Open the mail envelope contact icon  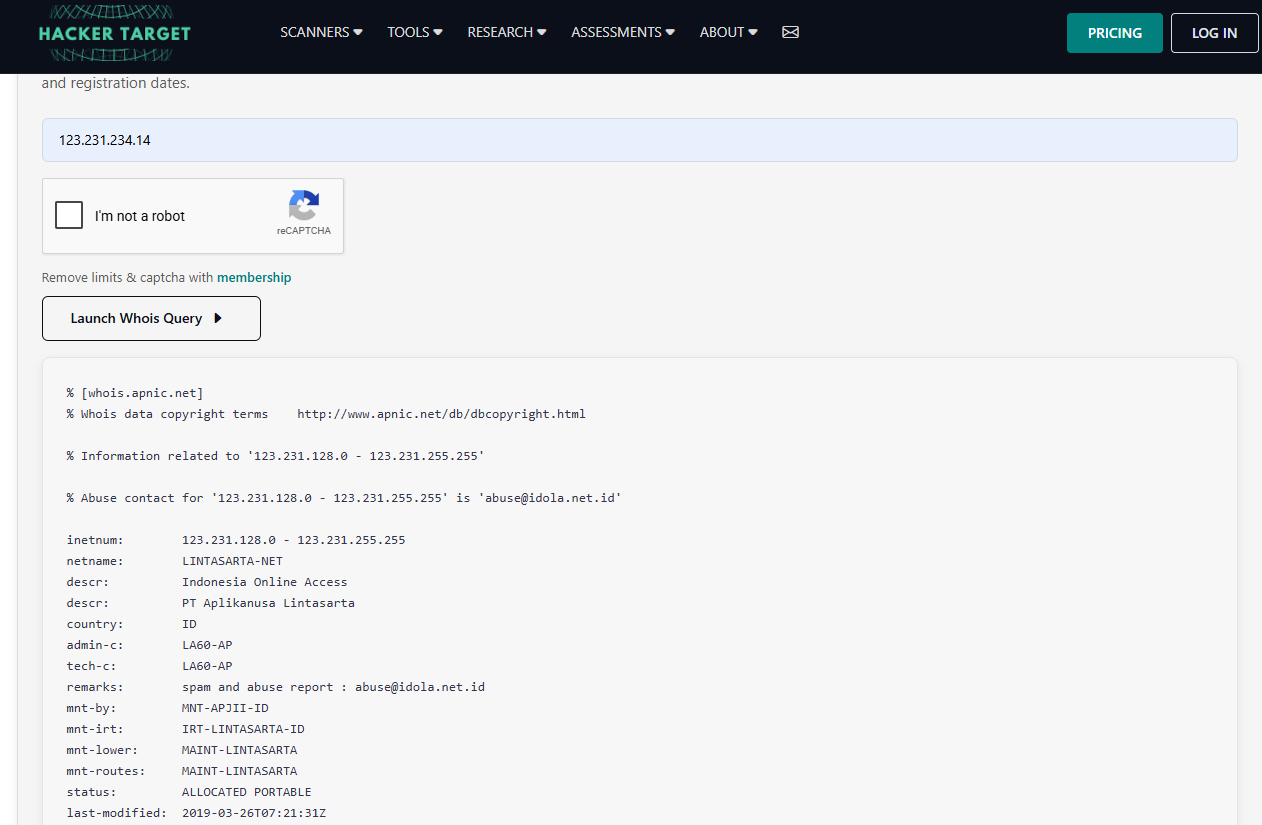790,32
